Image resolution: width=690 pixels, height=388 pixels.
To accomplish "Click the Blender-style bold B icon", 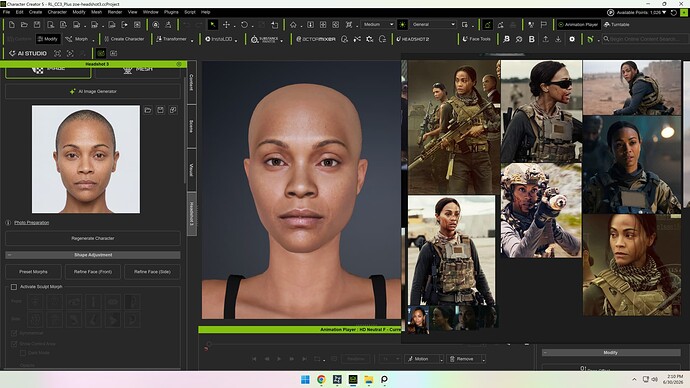I will pyautogui.click(x=532, y=39).
